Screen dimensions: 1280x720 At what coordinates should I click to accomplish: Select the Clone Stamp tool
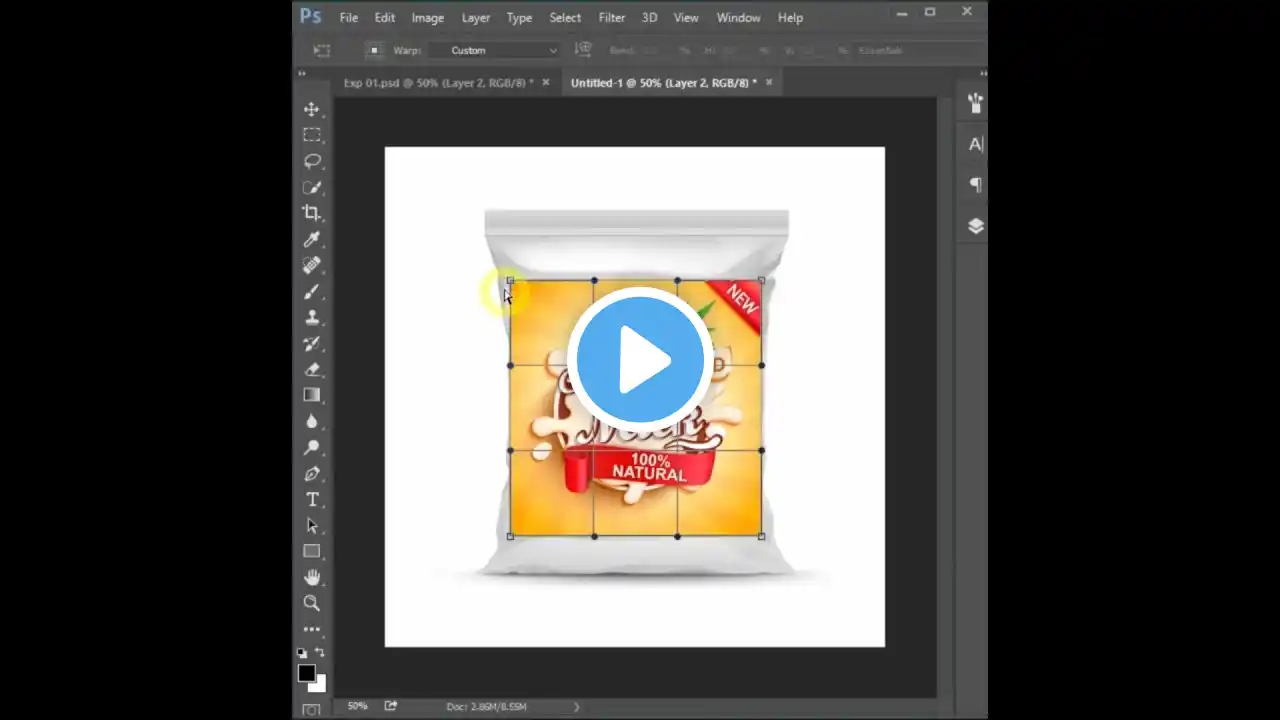pyautogui.click(x=312, y=317)
